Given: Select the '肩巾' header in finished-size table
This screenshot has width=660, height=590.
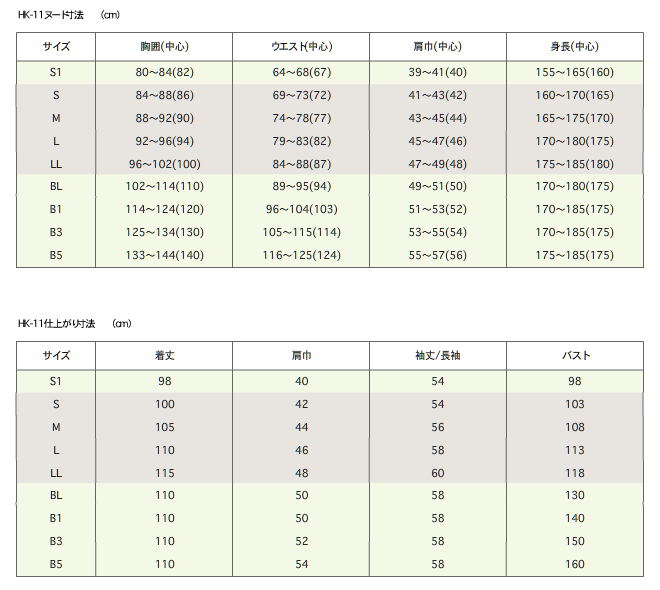Looking at the screenshot, I should 302,356.
